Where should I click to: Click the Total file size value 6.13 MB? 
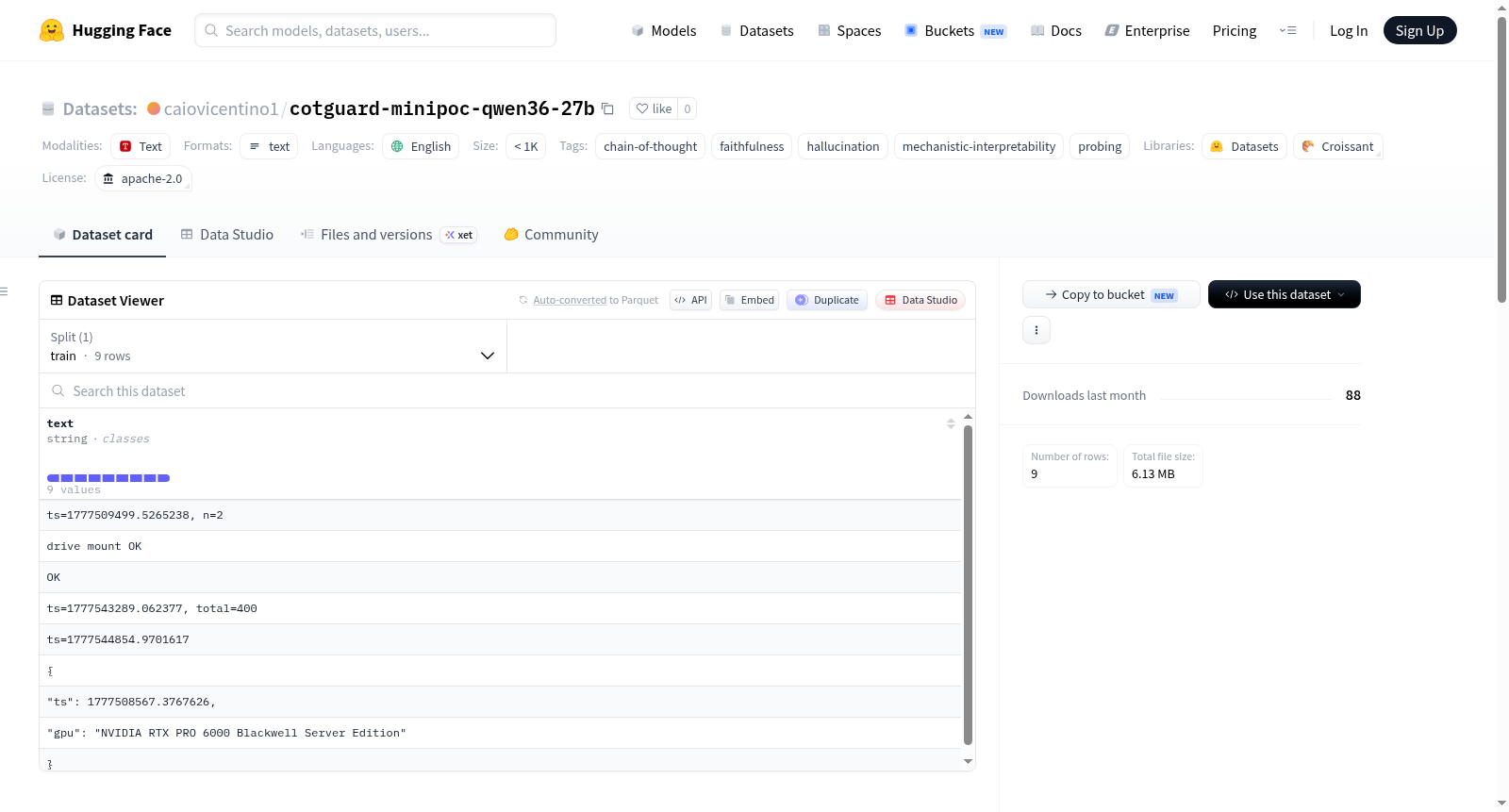[1153, 474]
